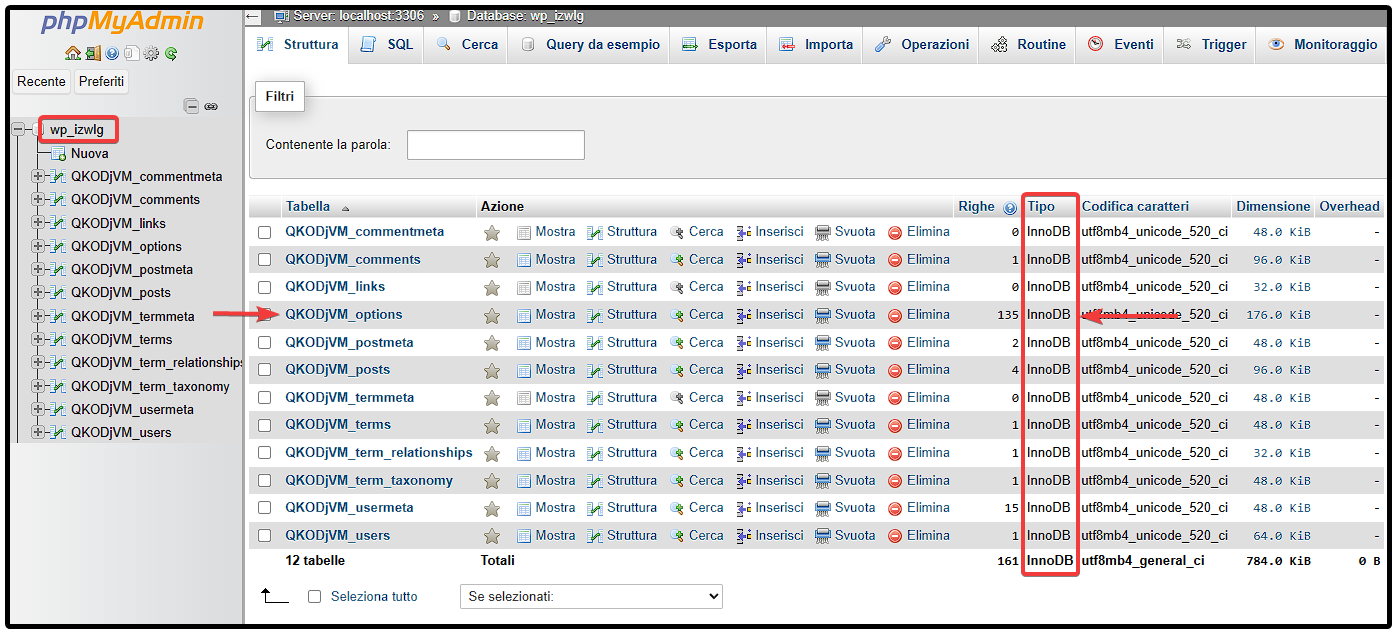Open the Se selezionati dropdown

[x=591, y=597]
